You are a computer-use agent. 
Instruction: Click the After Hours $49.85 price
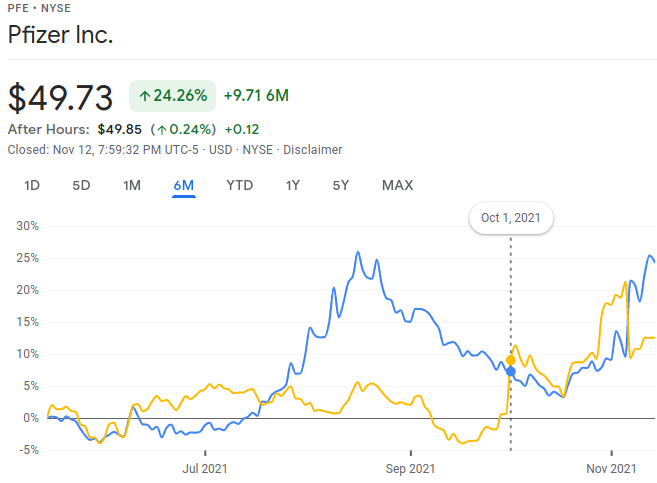click(120, 129)
